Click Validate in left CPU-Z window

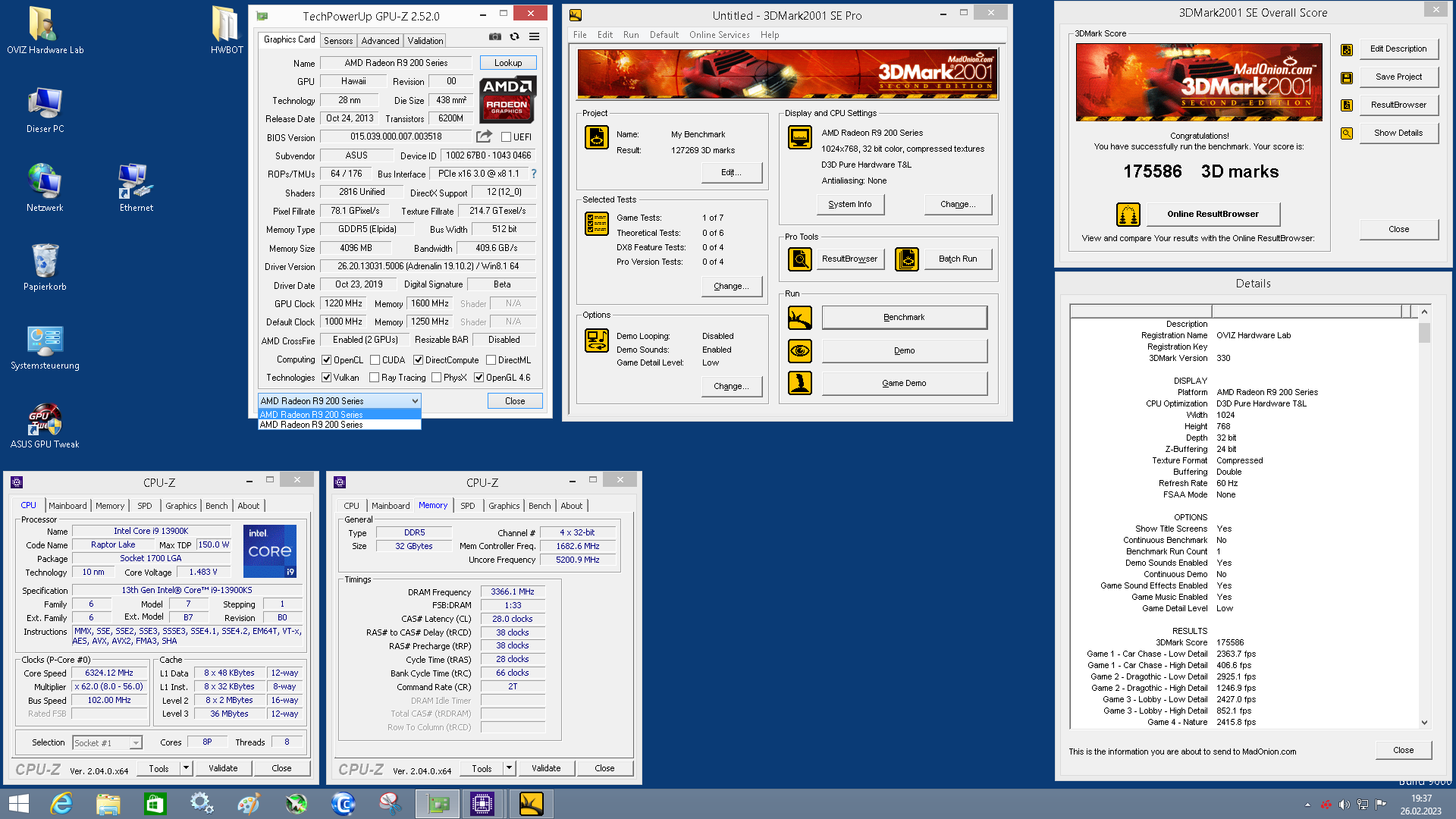point(223,768)
